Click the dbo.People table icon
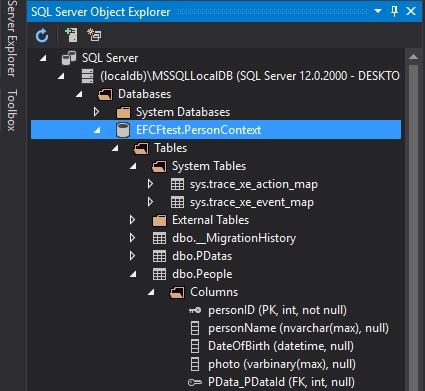 click(x=159, y=274)
